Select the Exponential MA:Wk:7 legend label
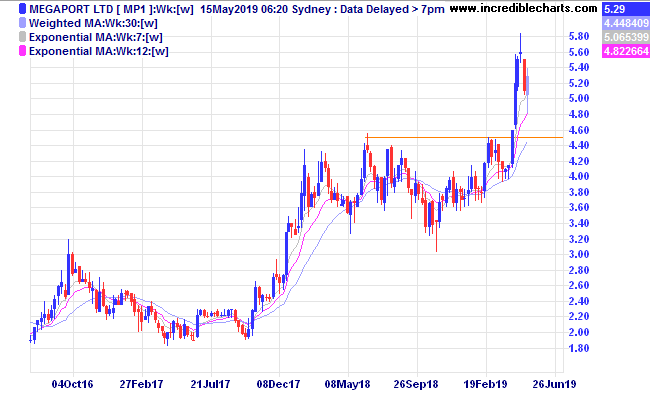Image resolution: width=651 pixels, height=395 pixels. coord(95,37)
